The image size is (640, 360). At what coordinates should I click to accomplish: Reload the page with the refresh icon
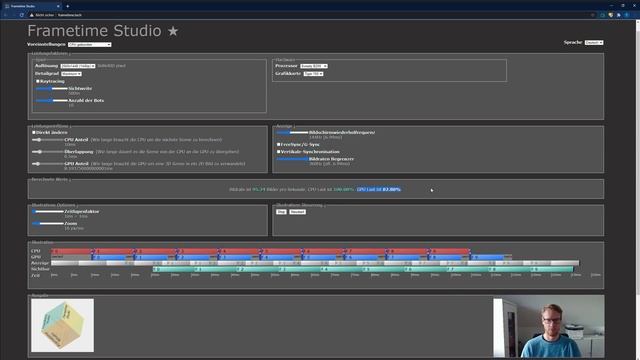tap(22, 15)
